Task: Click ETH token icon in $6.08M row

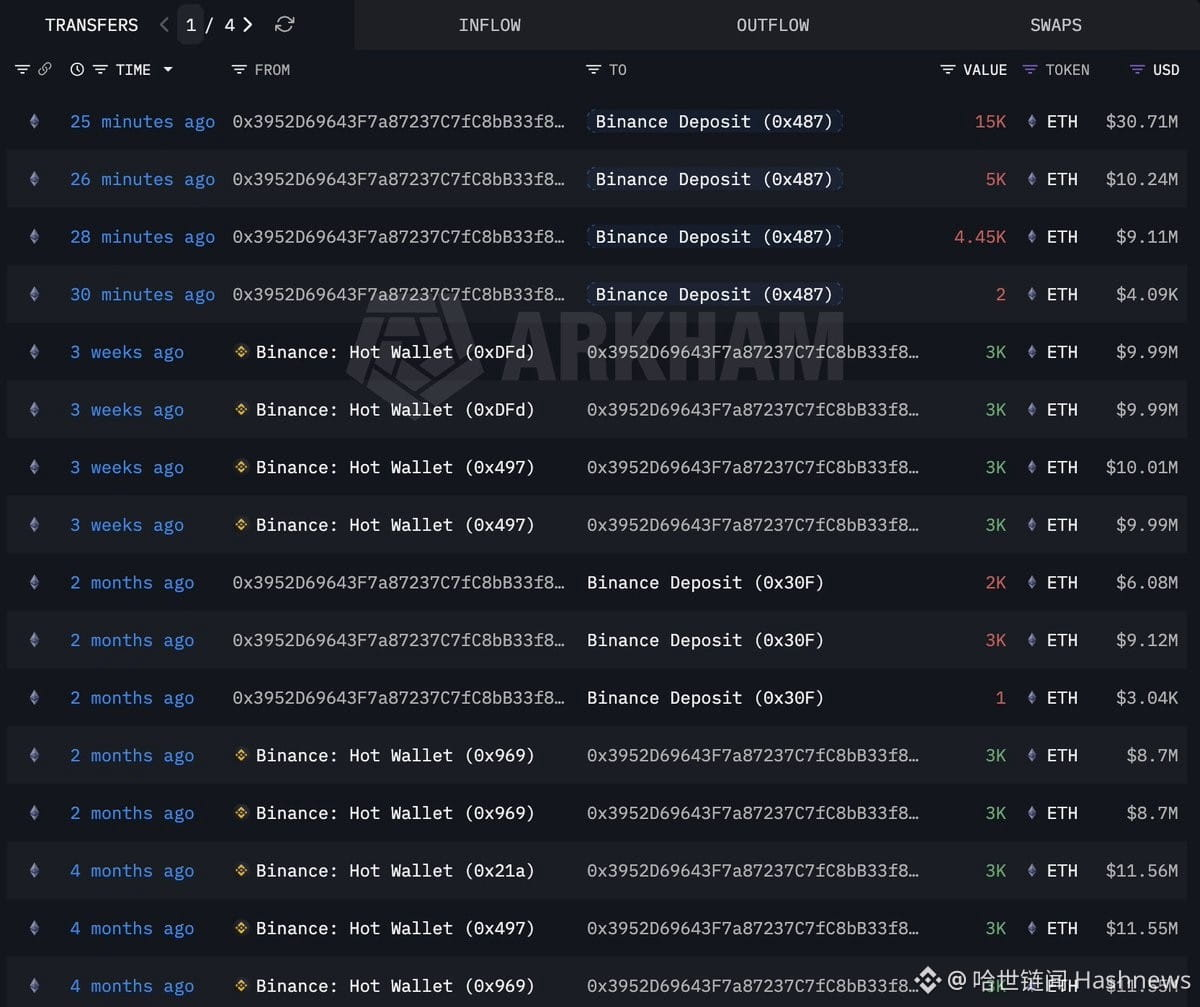Action: [1032, 583]
